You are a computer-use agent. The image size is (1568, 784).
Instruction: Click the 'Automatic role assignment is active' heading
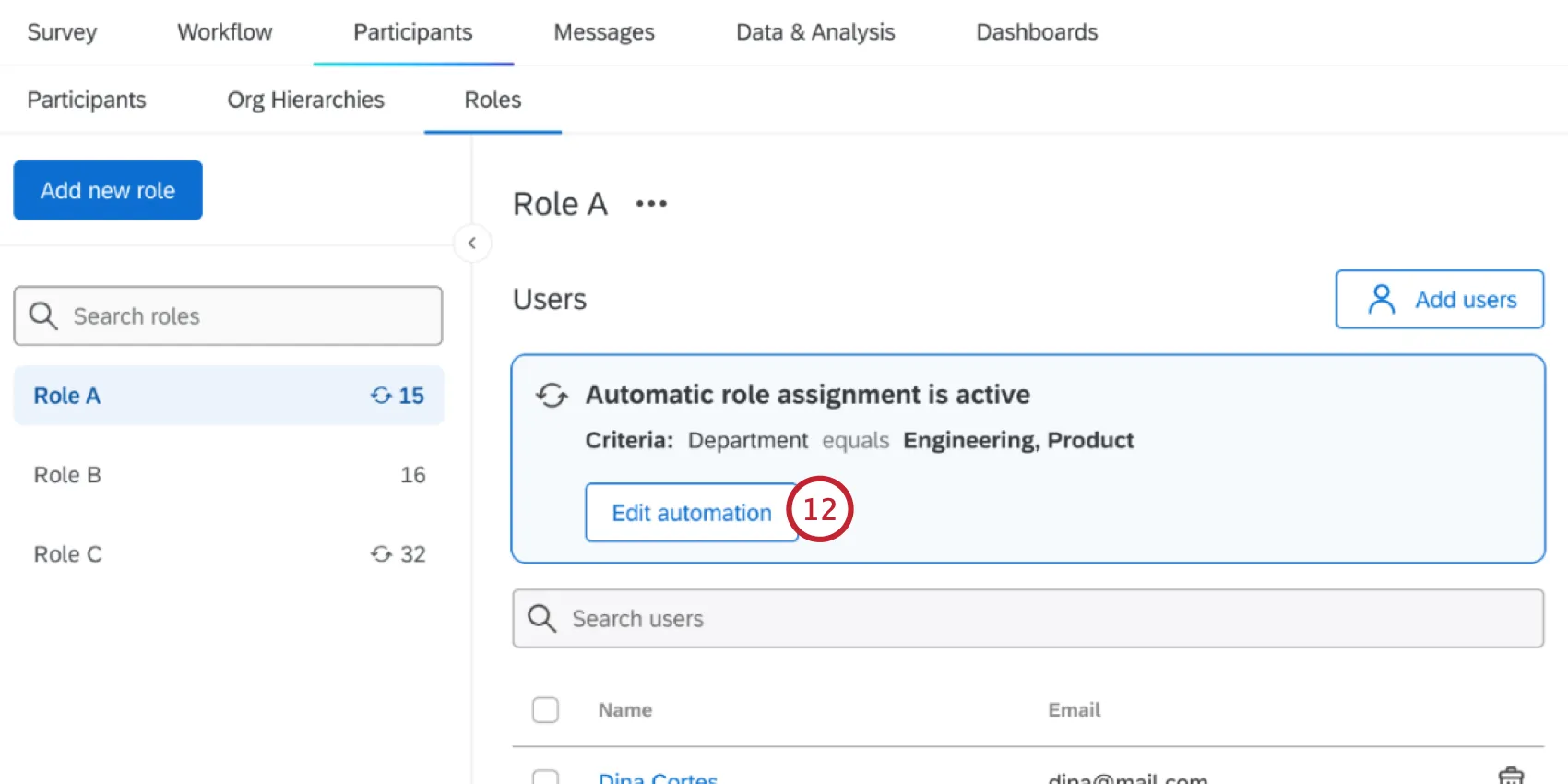tap(808, 395)
